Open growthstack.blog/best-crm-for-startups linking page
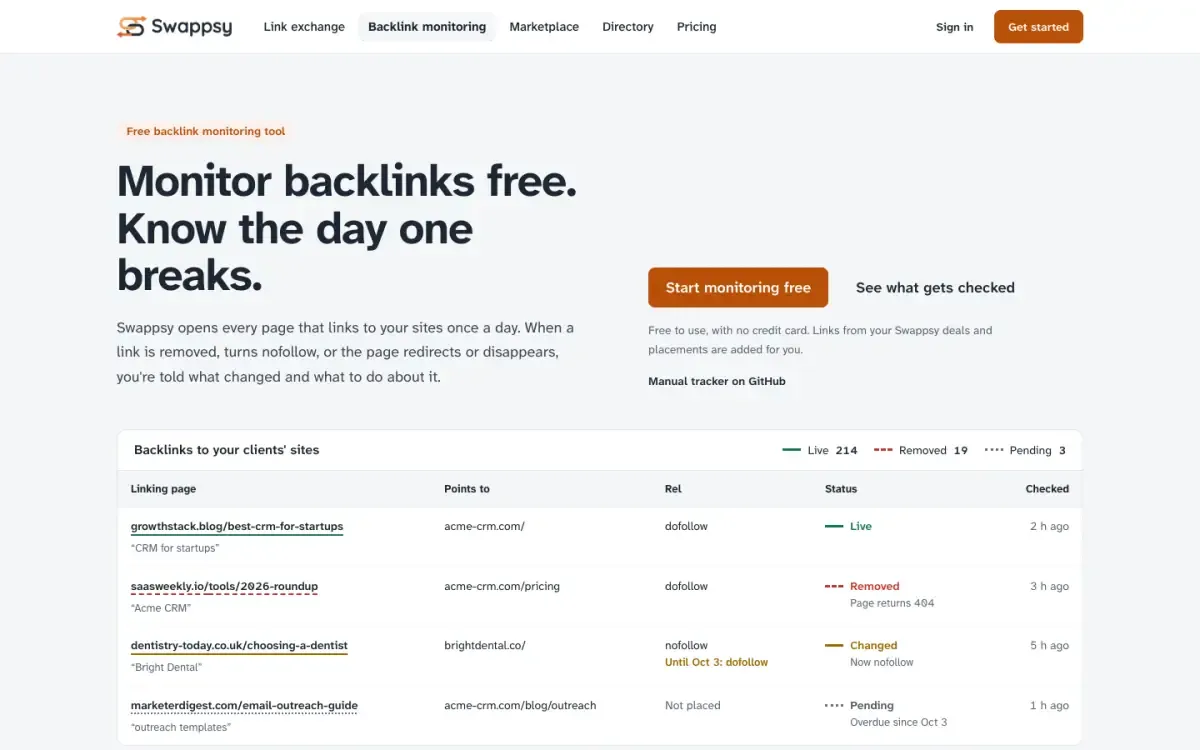The width and height of the screenshot is (1200, 750). tap(237, 526)
